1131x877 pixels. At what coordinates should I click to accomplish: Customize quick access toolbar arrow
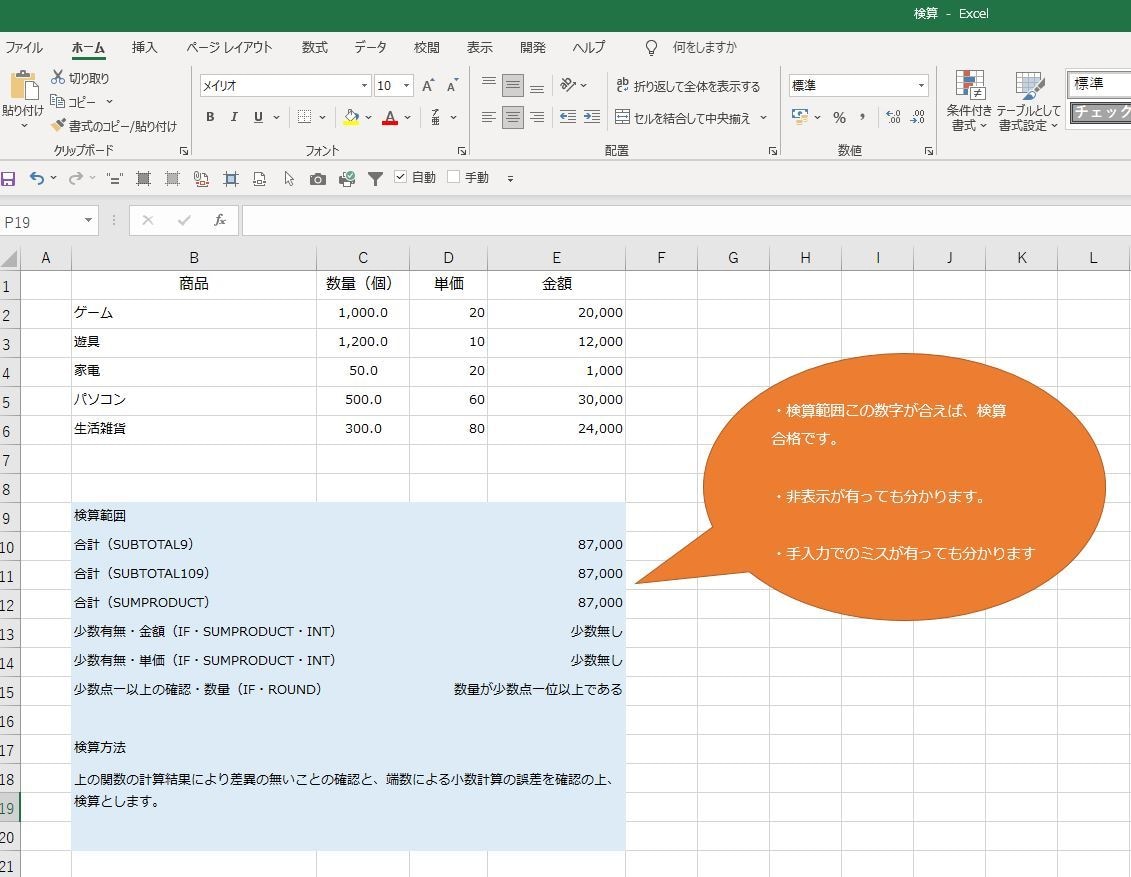tap(510, 179)
